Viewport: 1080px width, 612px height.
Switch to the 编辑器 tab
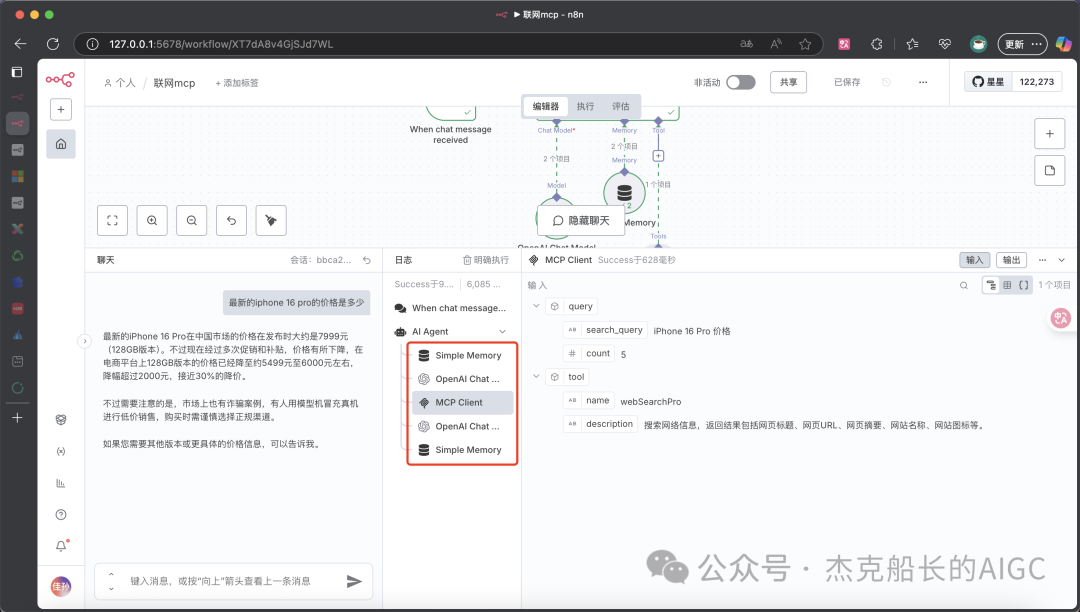[x=546, y=106]
